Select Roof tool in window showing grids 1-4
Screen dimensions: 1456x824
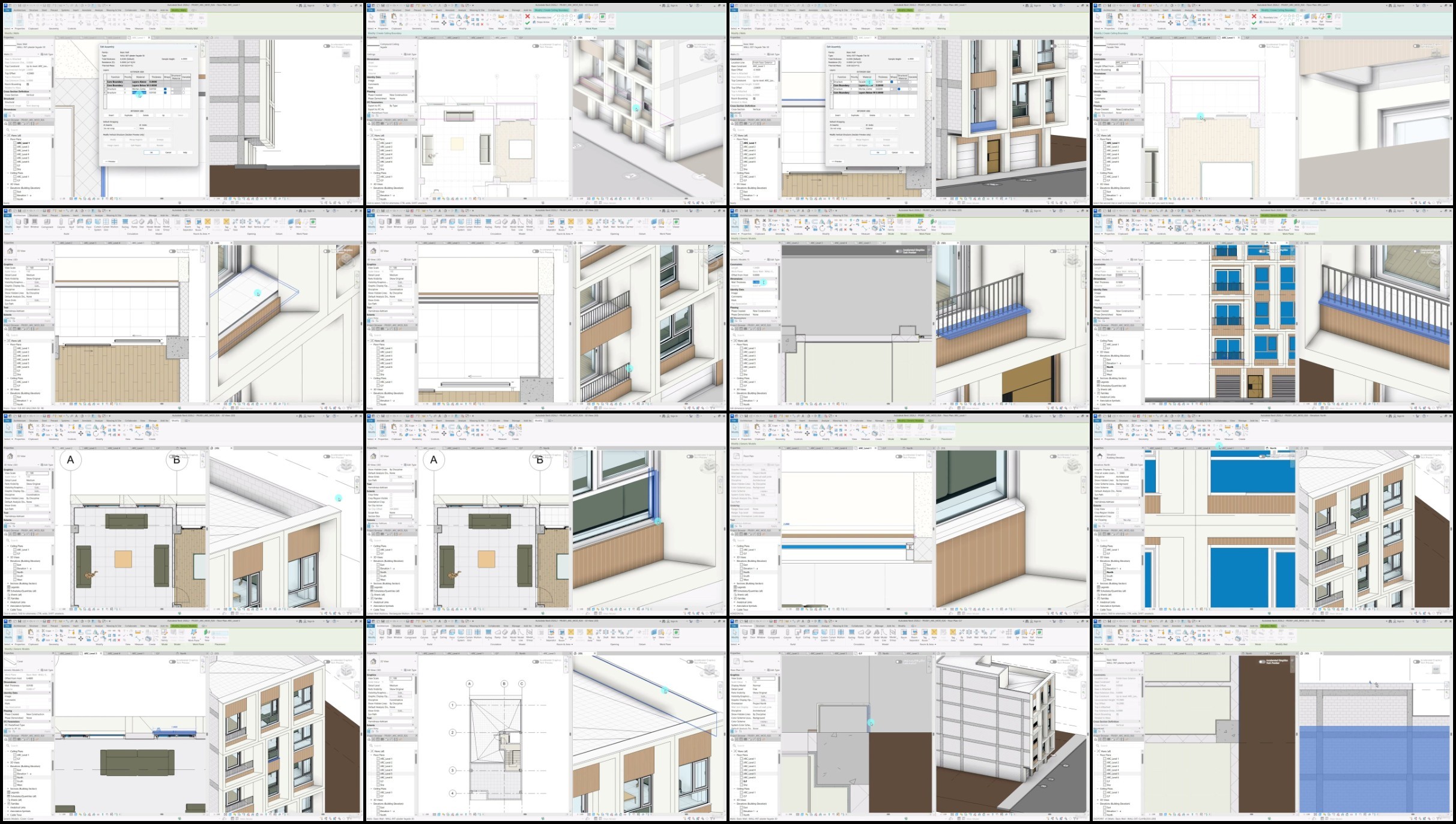point(435,633)
